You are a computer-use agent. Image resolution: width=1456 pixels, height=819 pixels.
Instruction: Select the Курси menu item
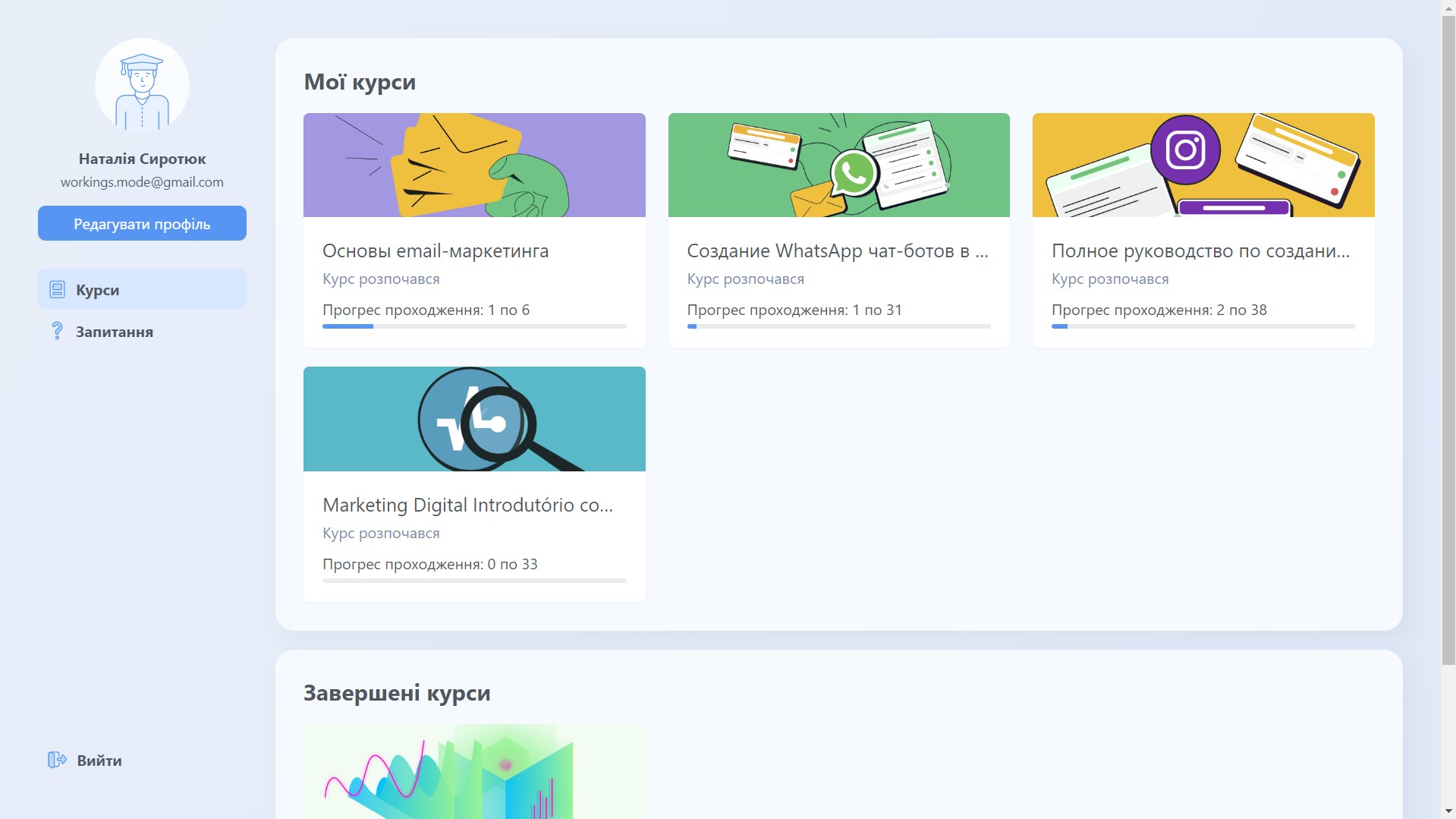pyautogui.click(x=142, y=289)
